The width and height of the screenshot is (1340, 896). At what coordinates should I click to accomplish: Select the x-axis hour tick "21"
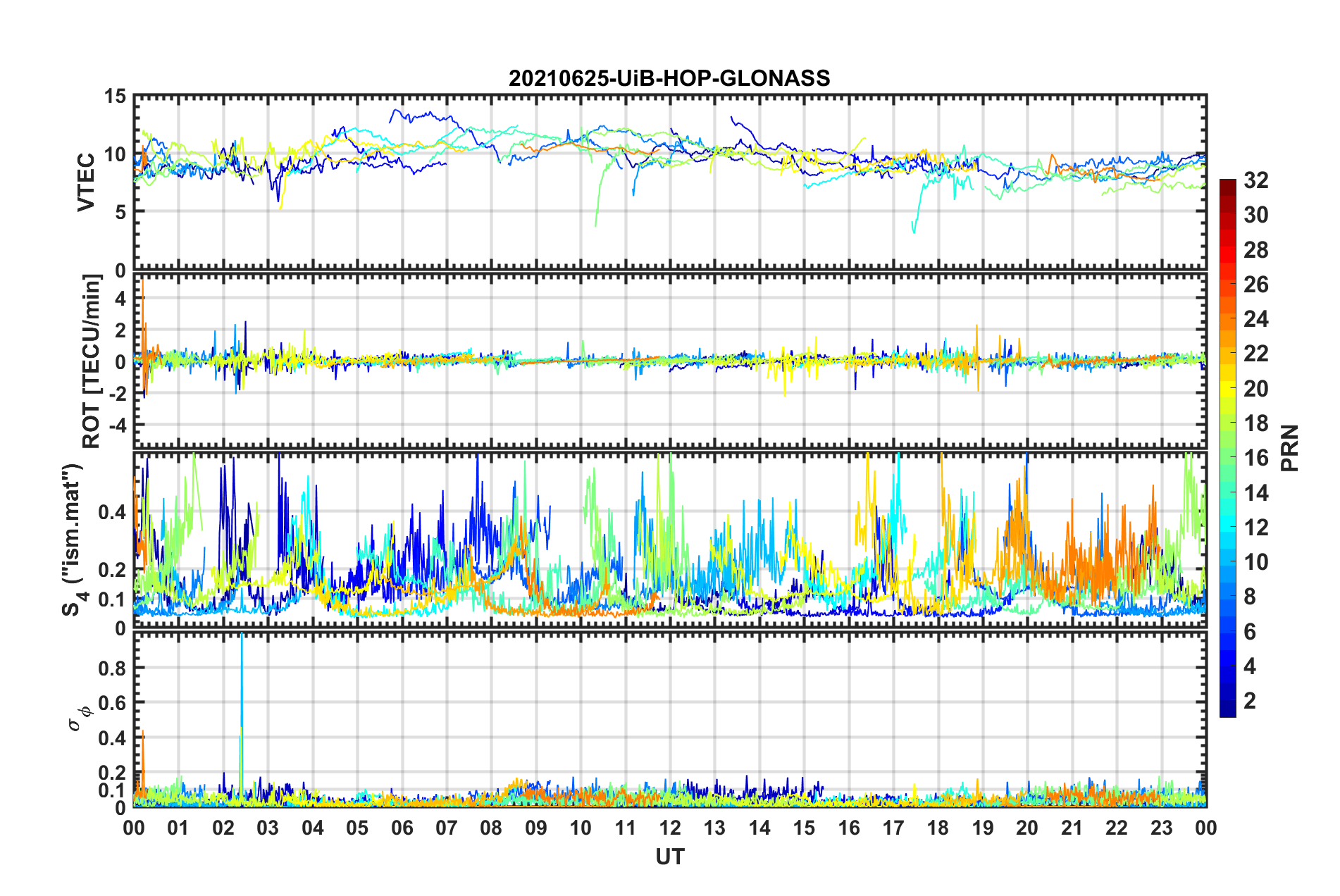(1072, 828)
